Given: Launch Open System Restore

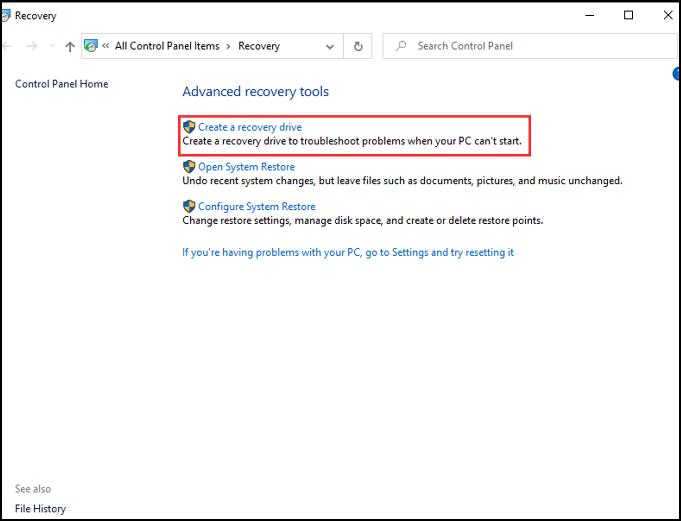Looking at the screenshot, I should pyautogui.click(x=246, y=167).
